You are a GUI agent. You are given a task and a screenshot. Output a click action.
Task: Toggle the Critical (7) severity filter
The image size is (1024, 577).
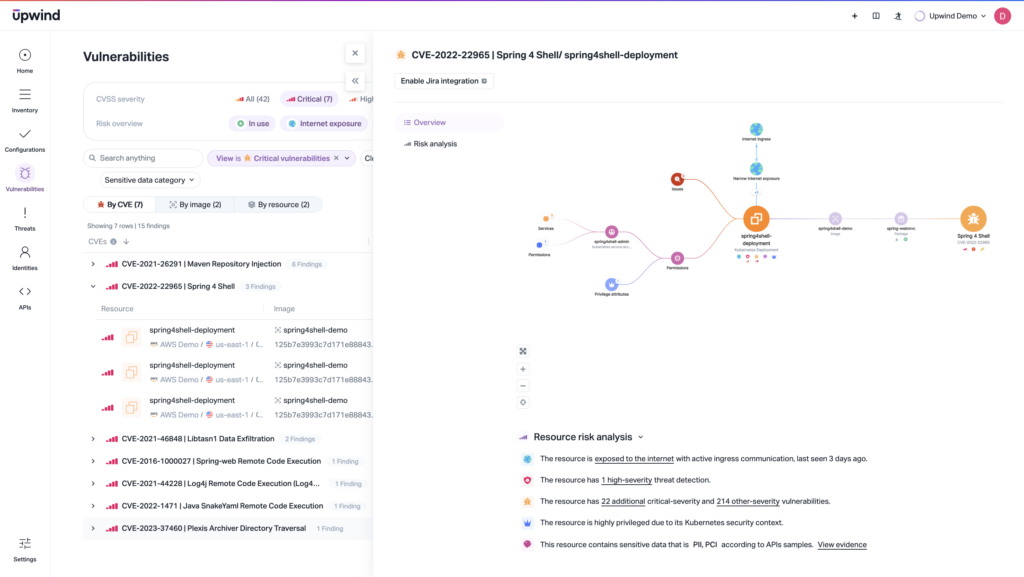click(x=310, y=99)
